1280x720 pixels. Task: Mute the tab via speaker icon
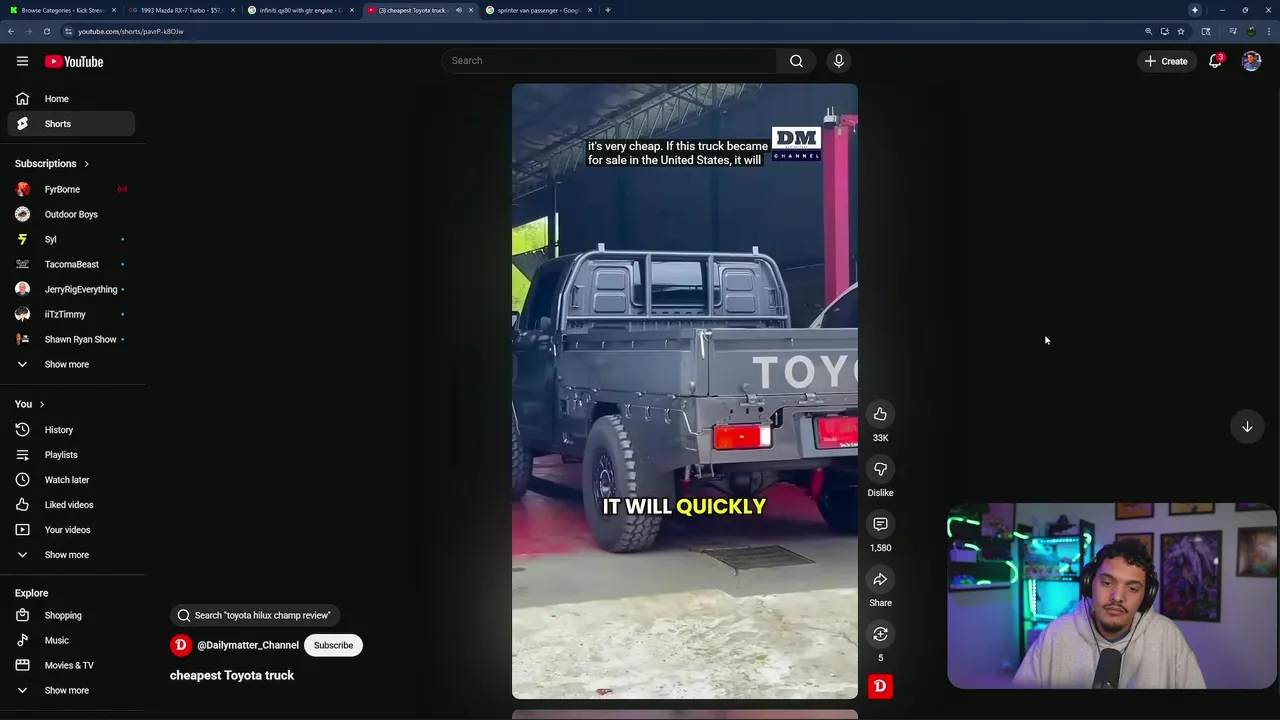coord(459,10)
